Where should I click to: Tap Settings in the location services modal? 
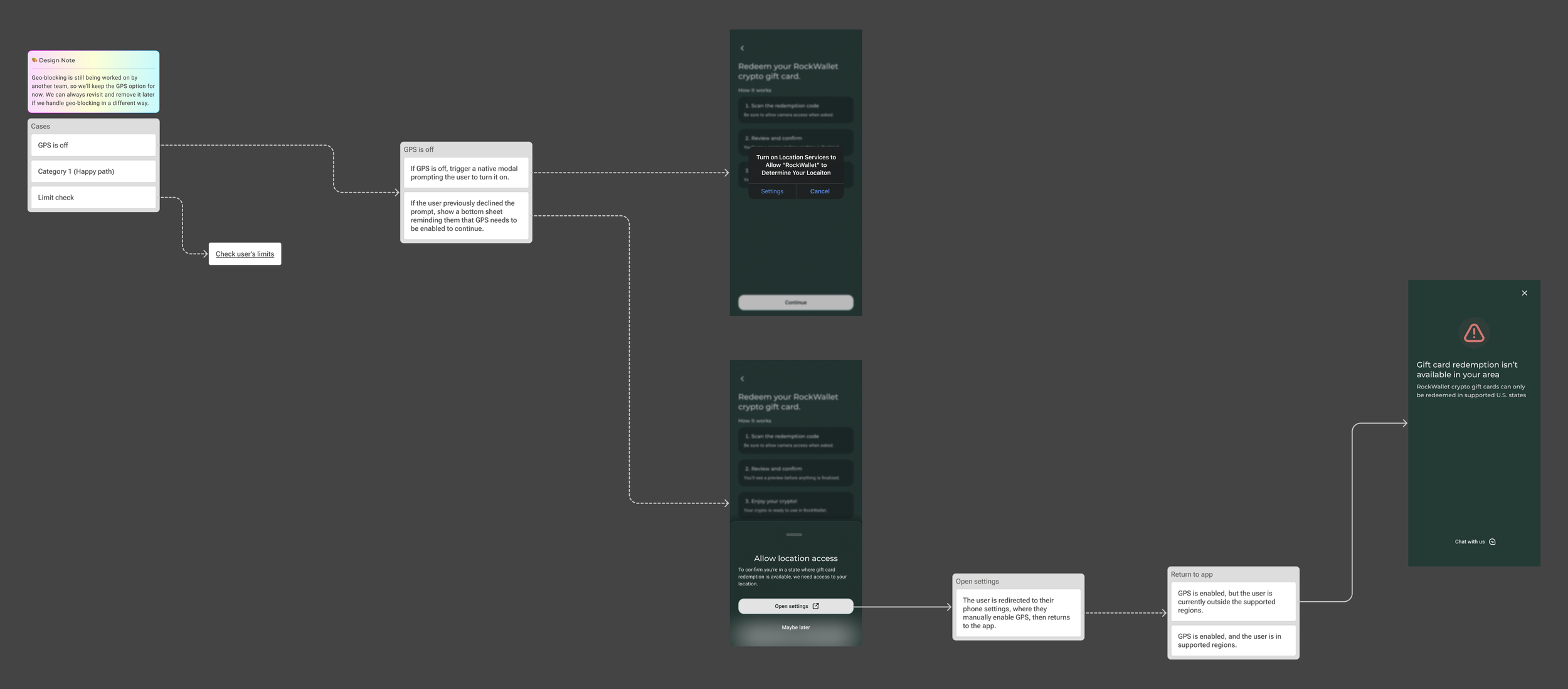[772, 191]
